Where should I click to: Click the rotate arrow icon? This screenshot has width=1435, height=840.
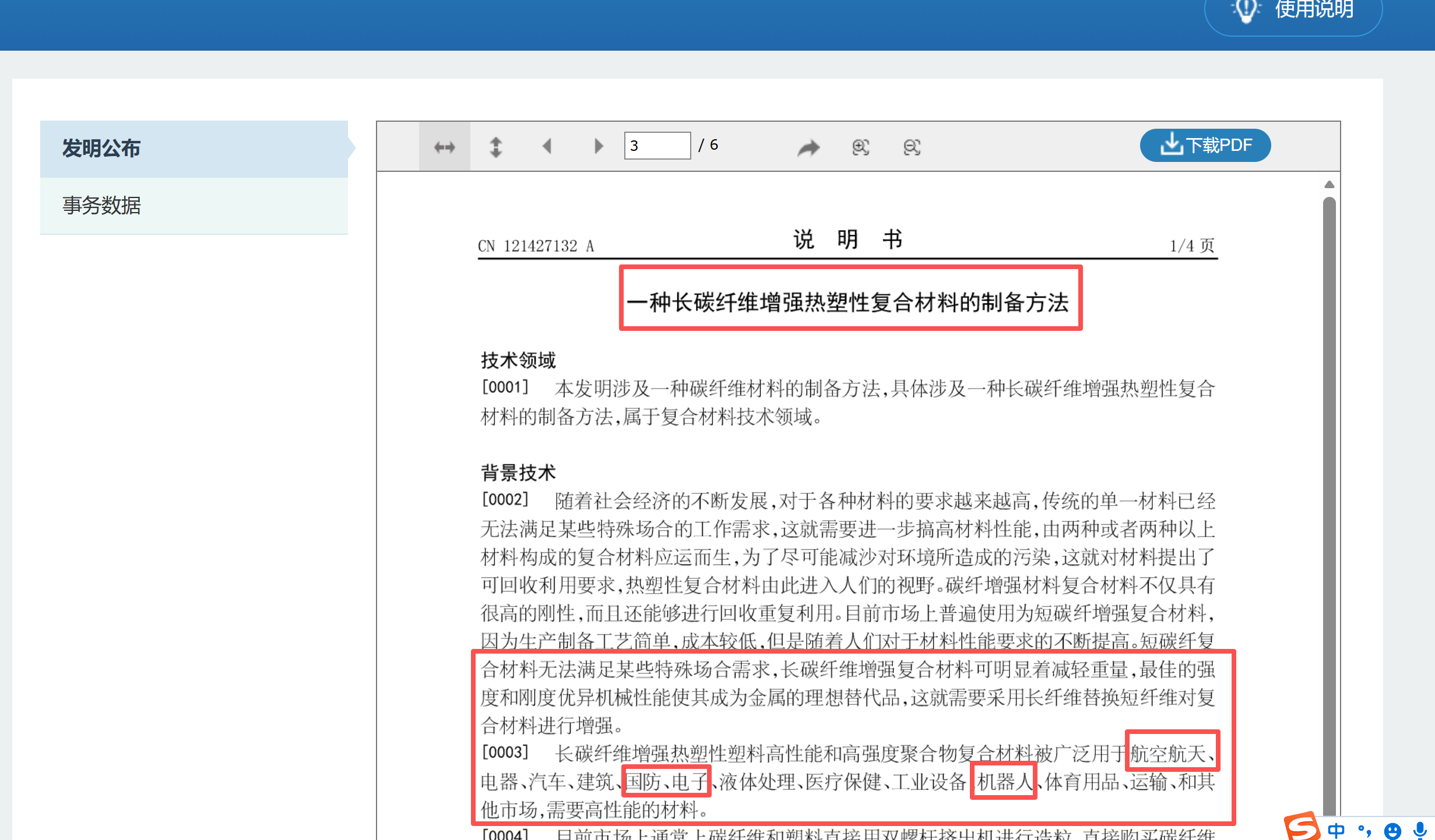[808, 147]
